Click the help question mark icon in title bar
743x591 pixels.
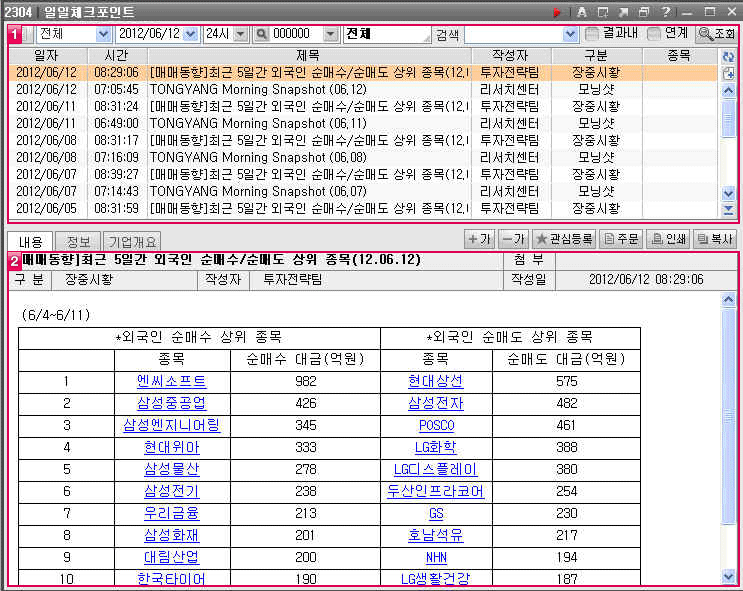665,11
